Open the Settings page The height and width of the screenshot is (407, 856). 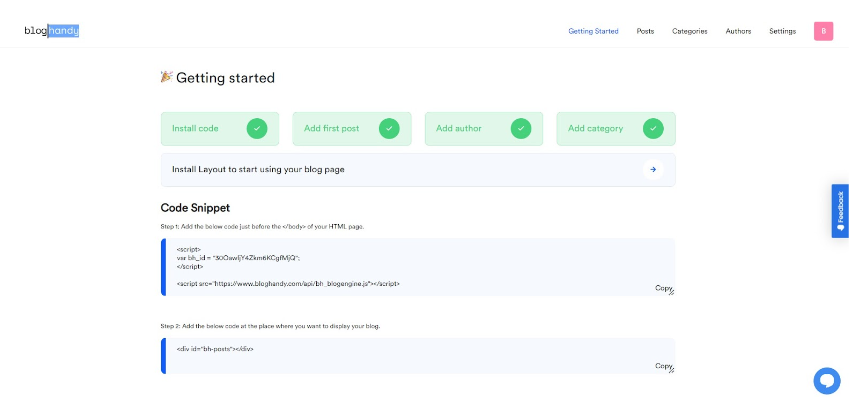click(x=782, y=31)
